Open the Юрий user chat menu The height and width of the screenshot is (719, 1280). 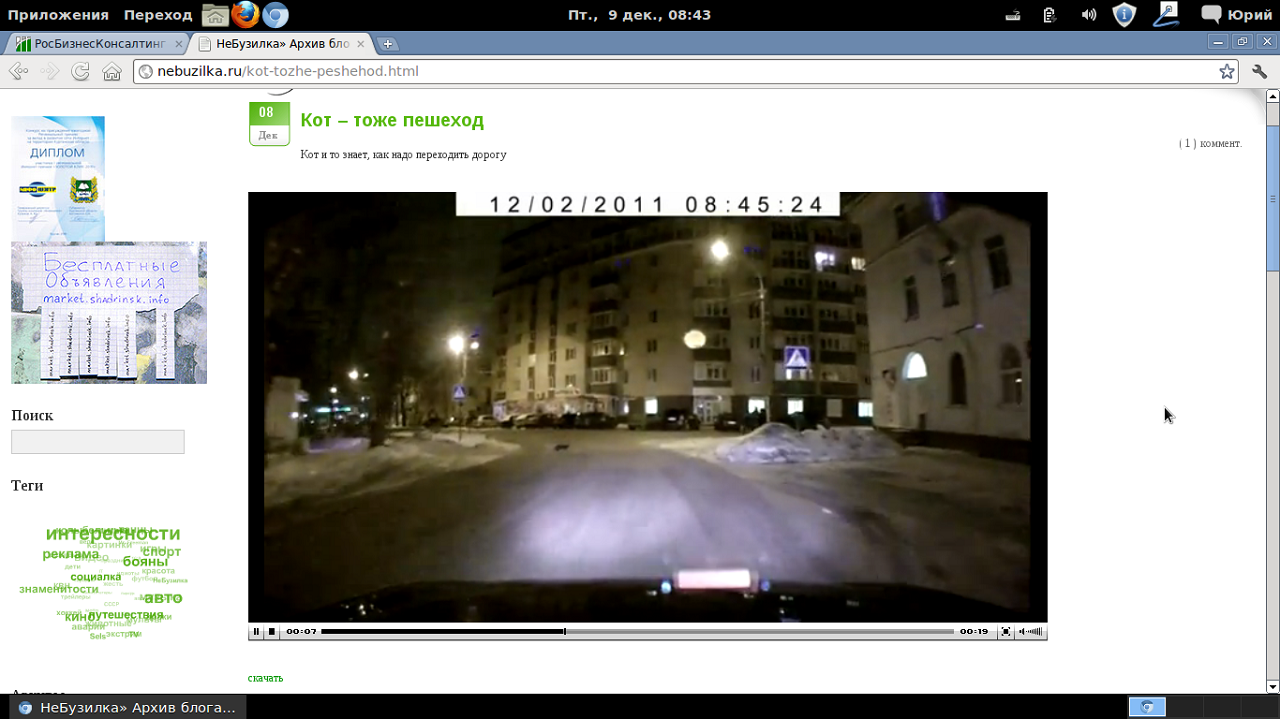(1237, 15)
